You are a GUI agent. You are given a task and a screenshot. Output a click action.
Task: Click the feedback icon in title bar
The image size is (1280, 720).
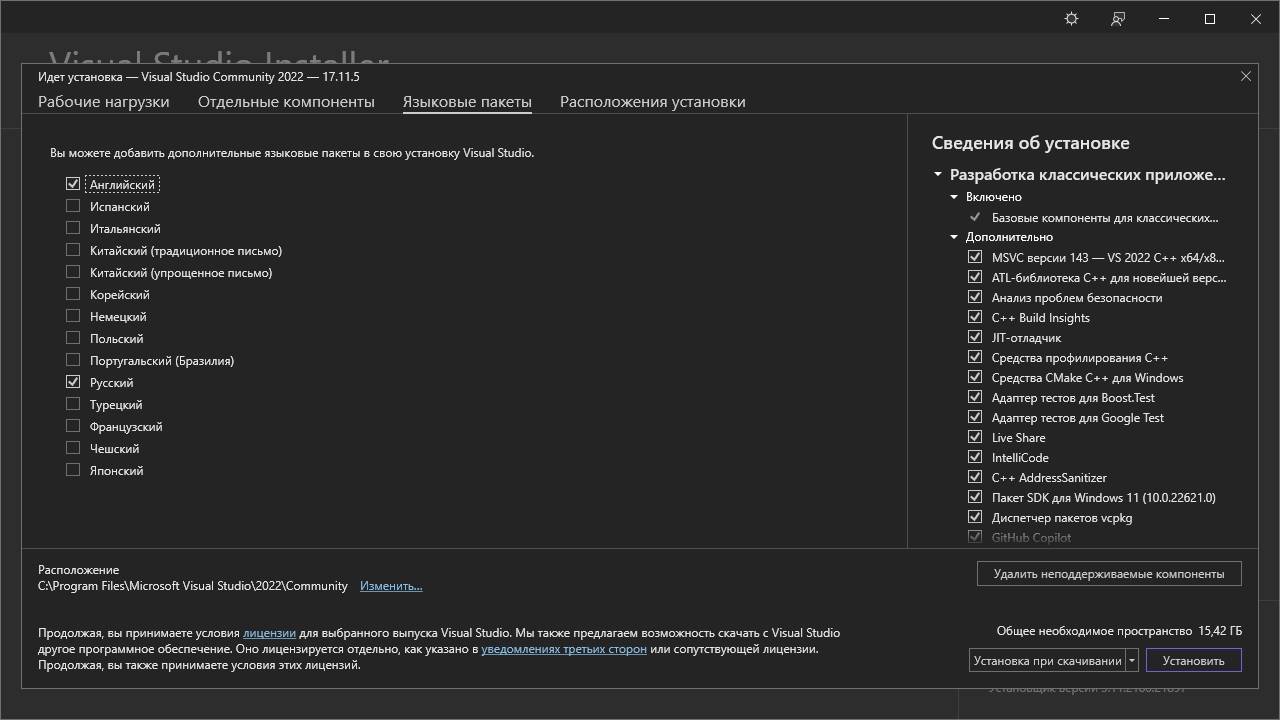coord(1118,19)
